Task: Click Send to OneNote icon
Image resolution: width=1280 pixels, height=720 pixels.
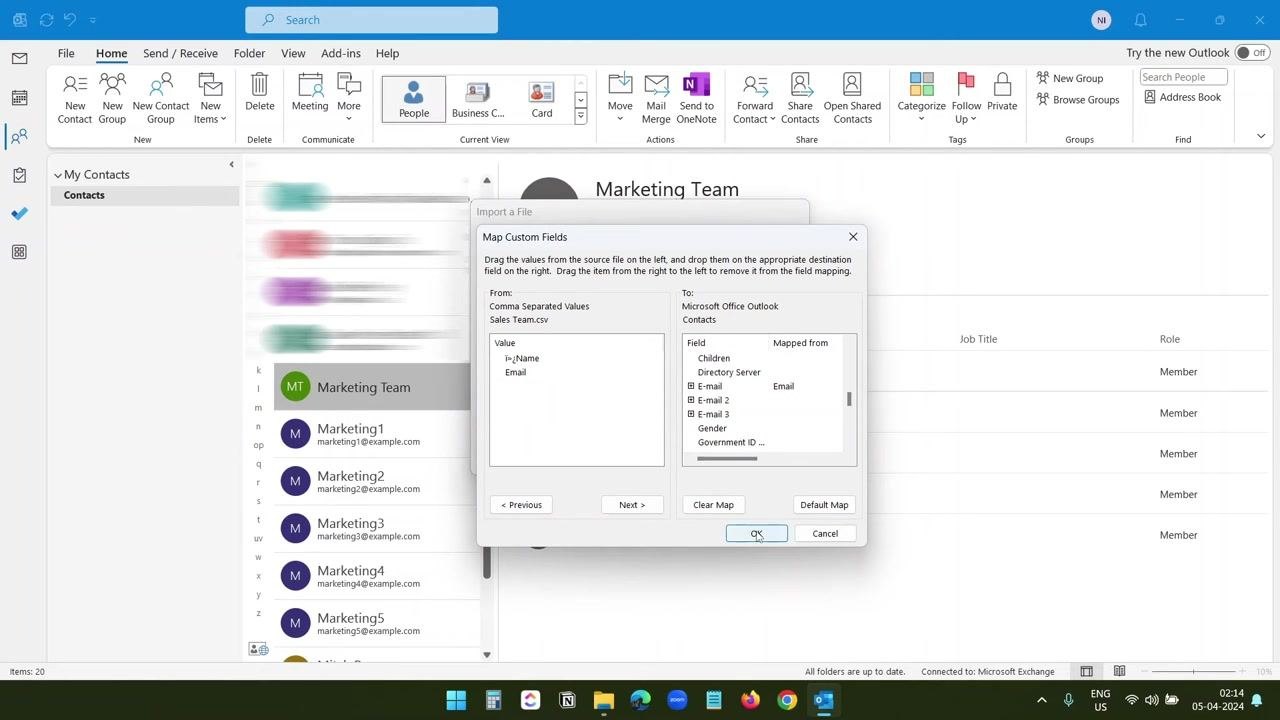Action: pos(696,99)
